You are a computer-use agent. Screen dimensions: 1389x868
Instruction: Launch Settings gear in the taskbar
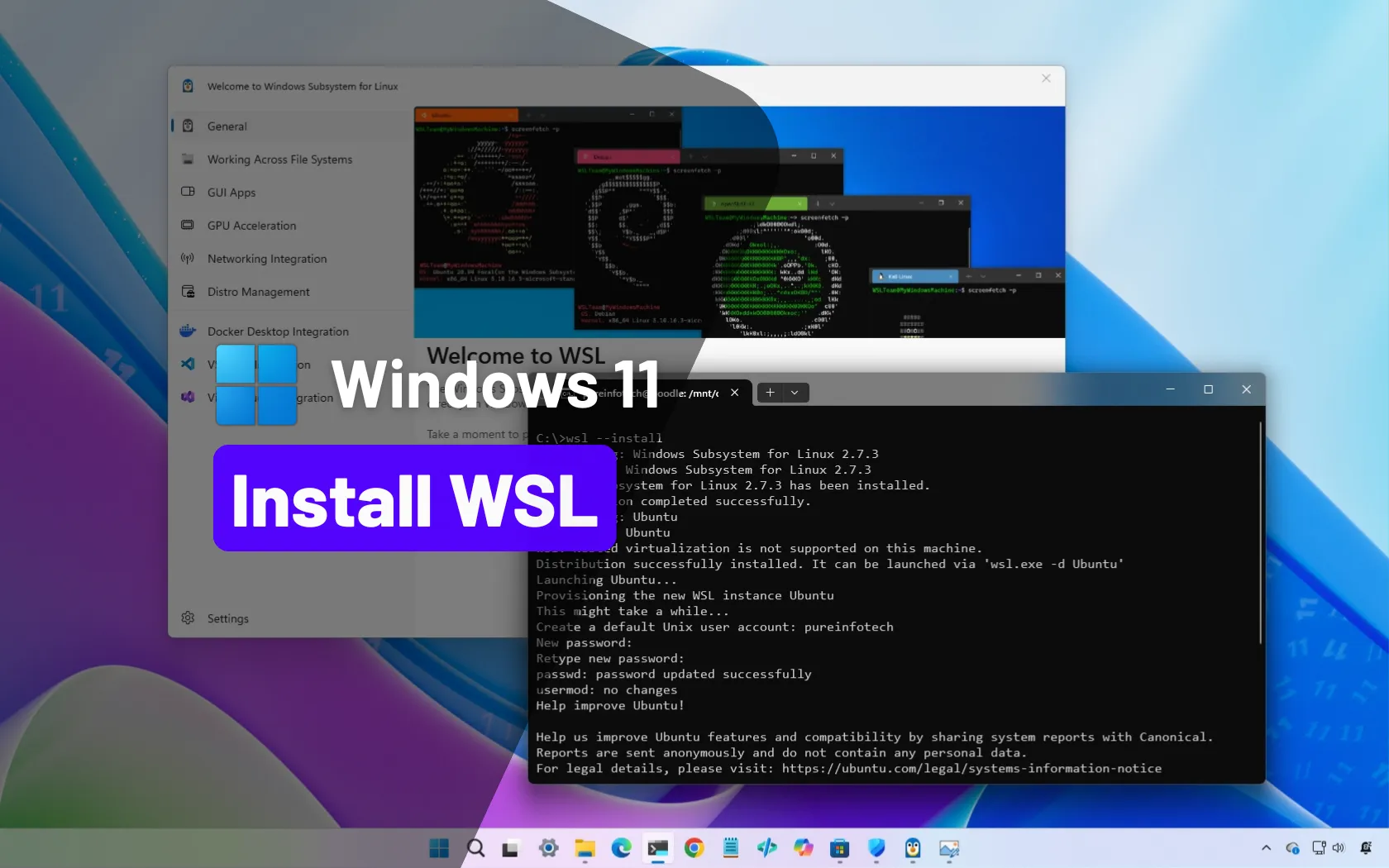click(548, 848)
